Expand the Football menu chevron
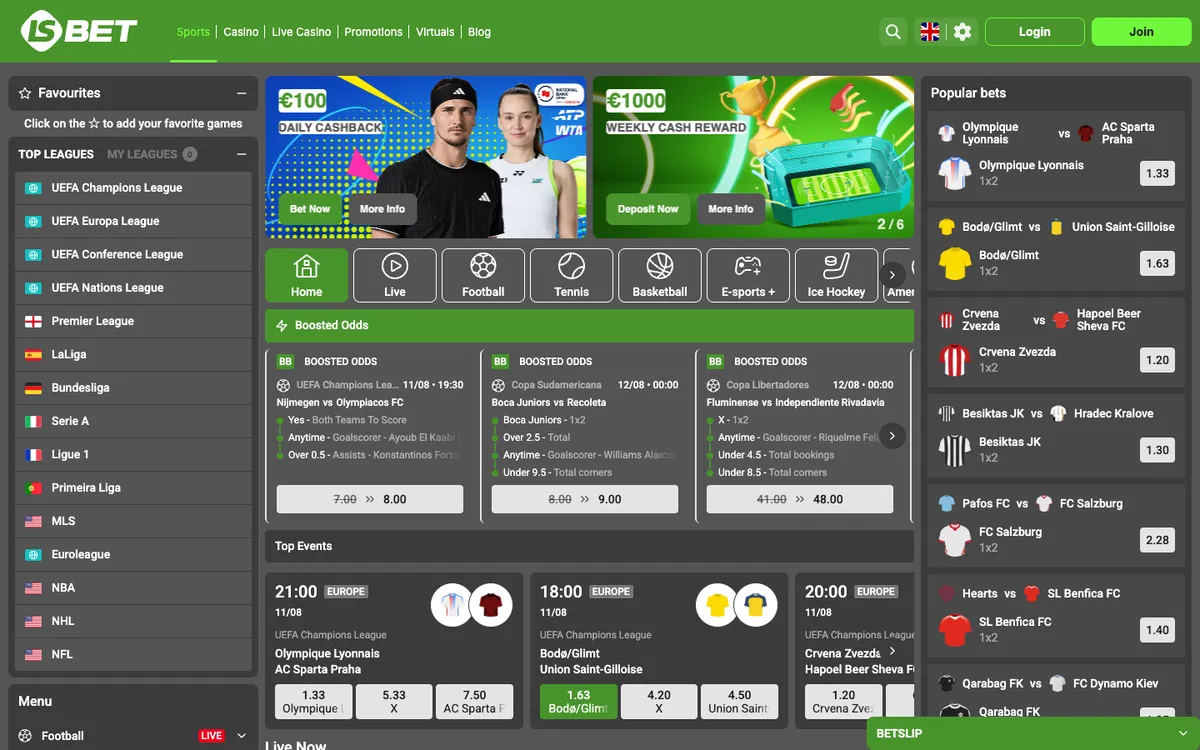Viewport: 1200px width, 750px height. tap(241, 736)
